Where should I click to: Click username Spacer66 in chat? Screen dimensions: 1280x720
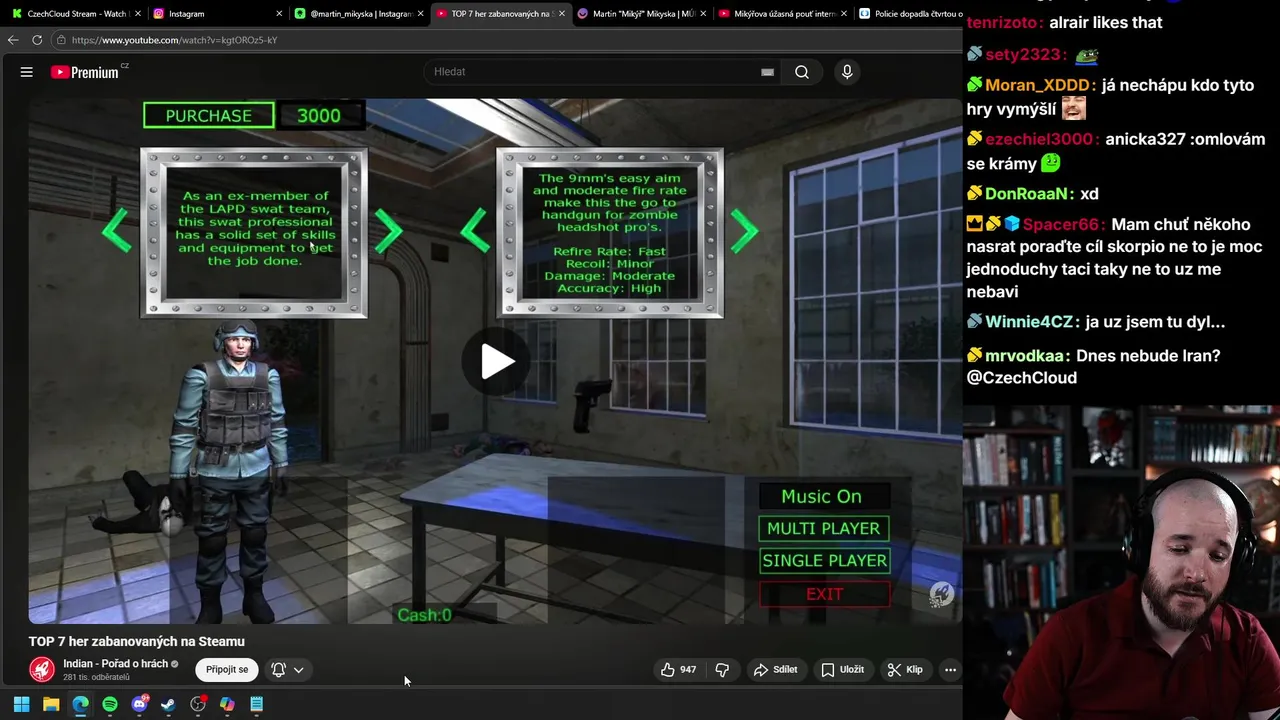1062,225
